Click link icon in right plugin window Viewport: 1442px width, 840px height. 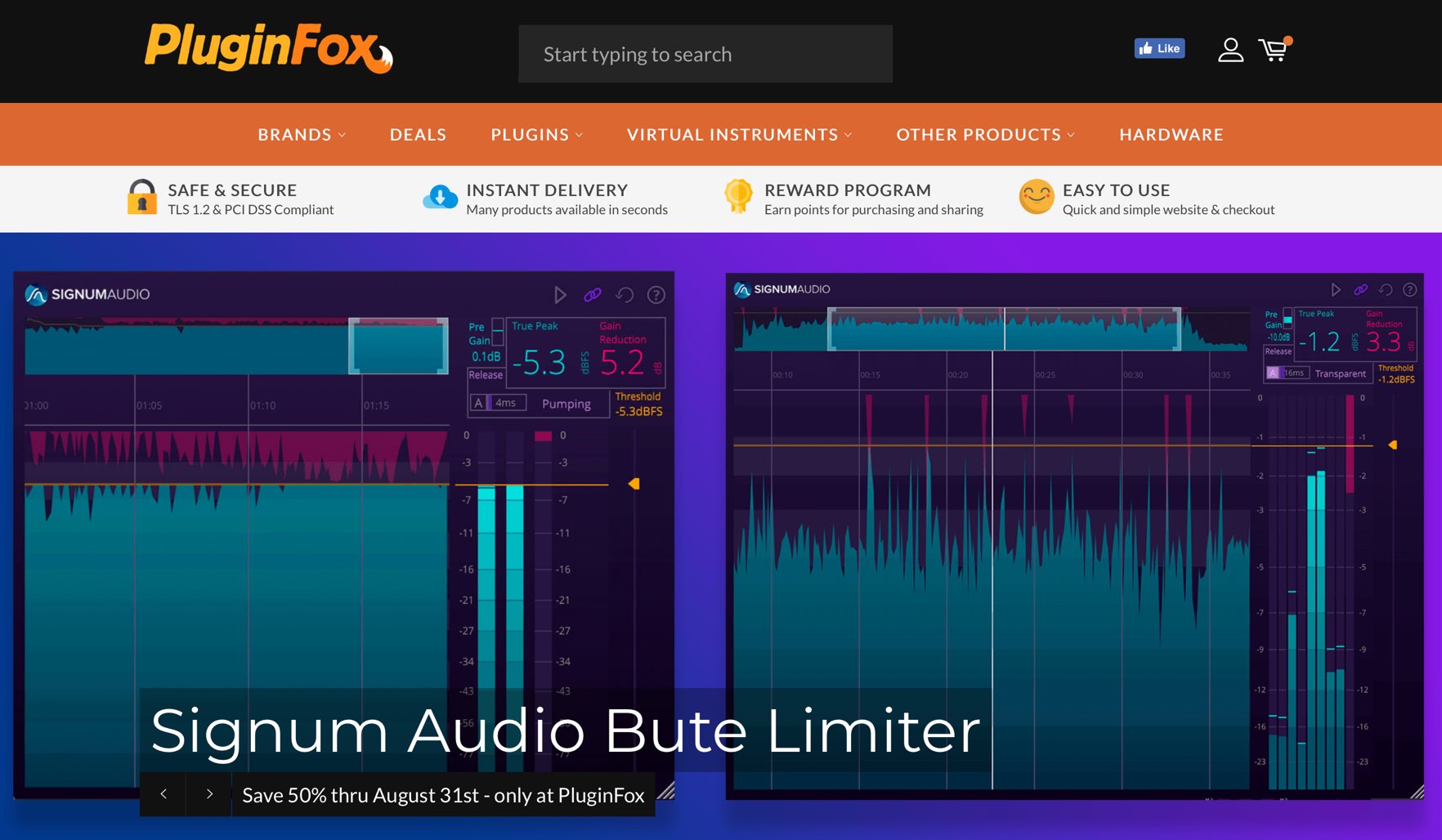coord(1361,290)
